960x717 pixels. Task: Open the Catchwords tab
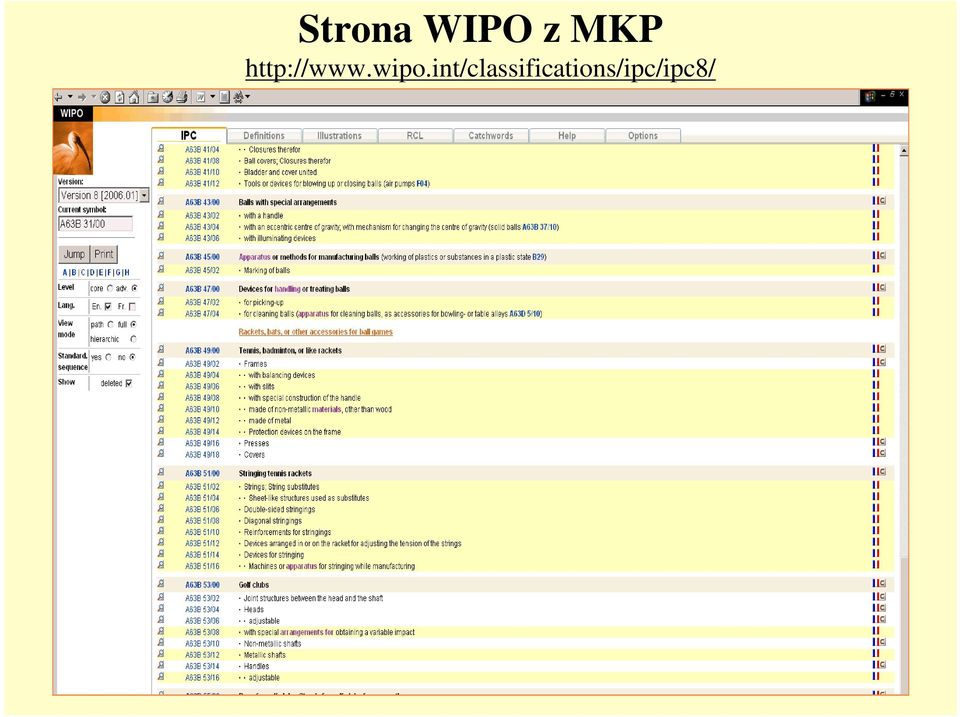pos(491,136)
